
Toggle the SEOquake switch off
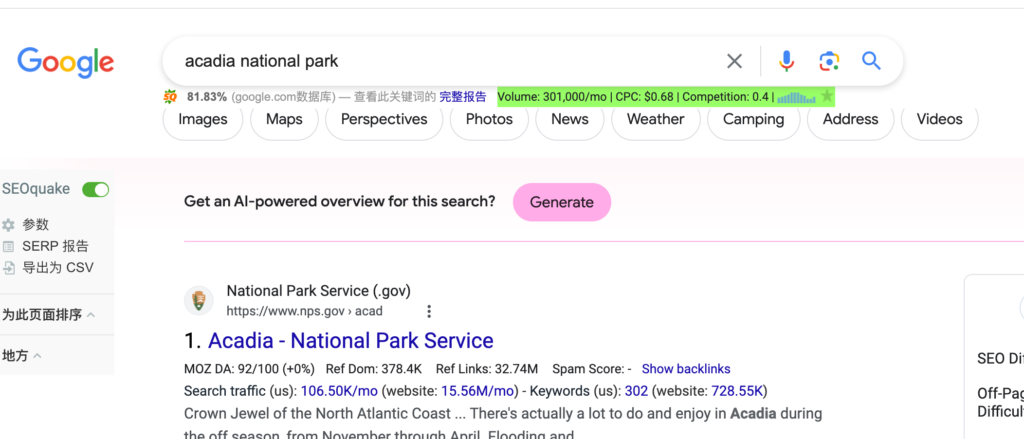tap(95, 189)
